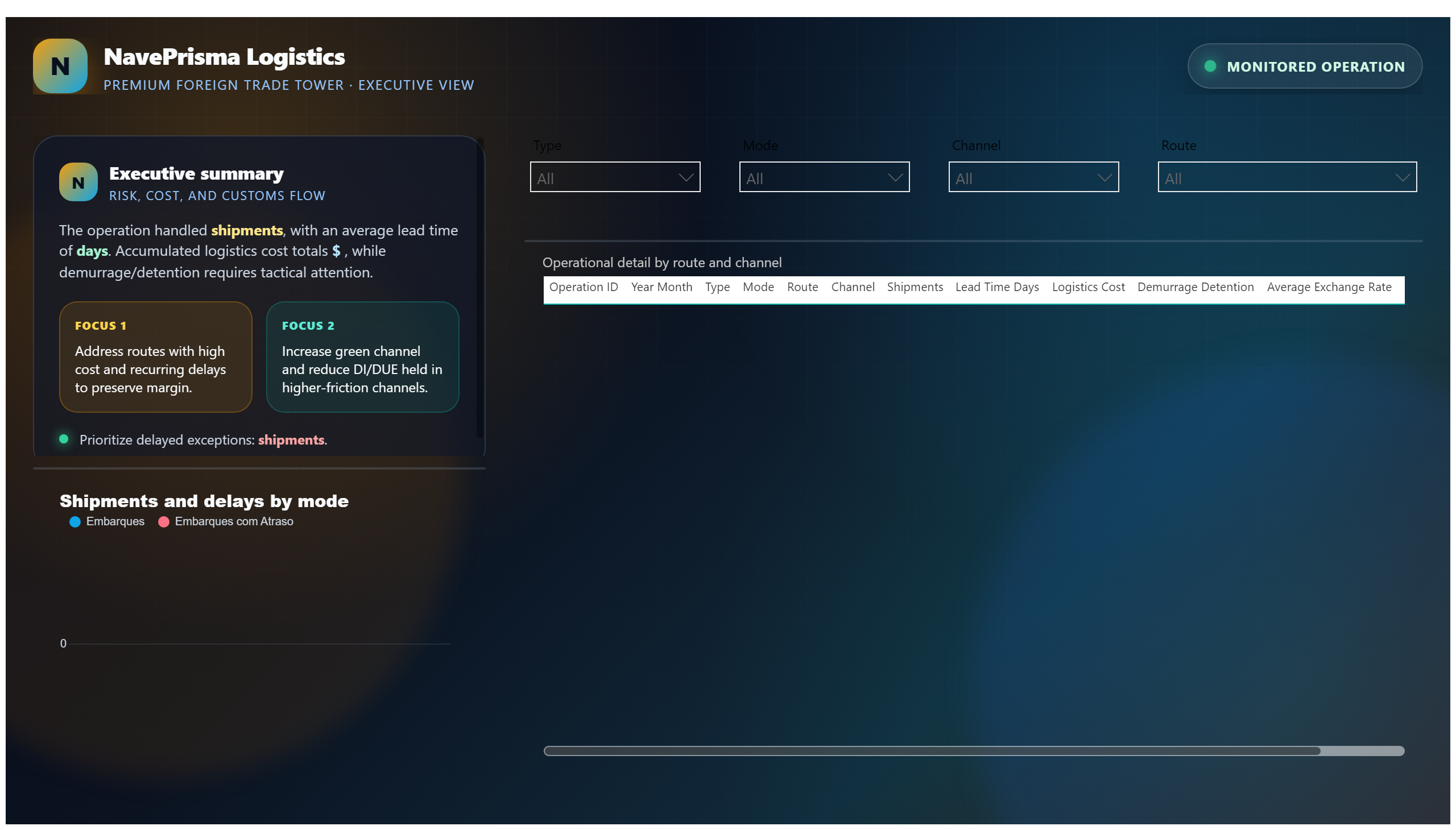Sort table by Average Exchange Rate column
This screenshot has height=830, width=1456.
(1329, 287)
